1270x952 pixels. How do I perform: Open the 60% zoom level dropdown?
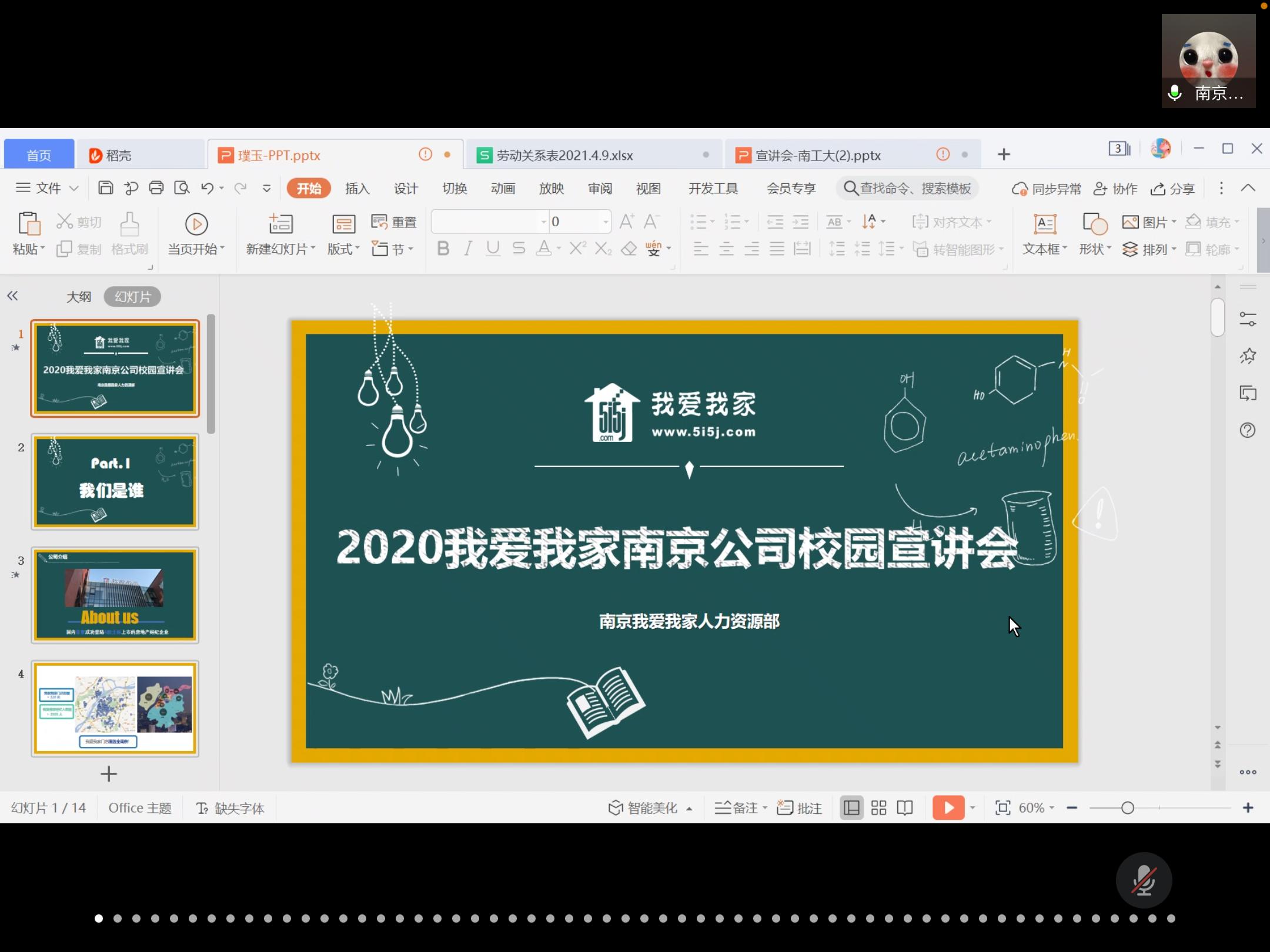(1037, 808)
